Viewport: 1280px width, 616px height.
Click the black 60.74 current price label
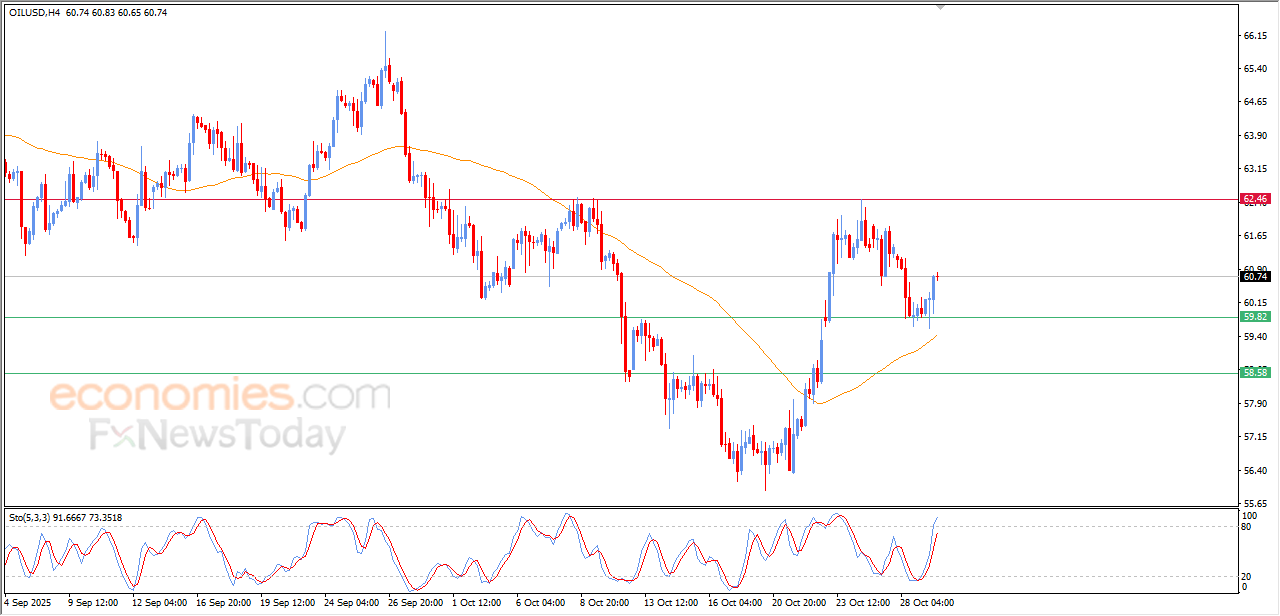(1254, 277)
